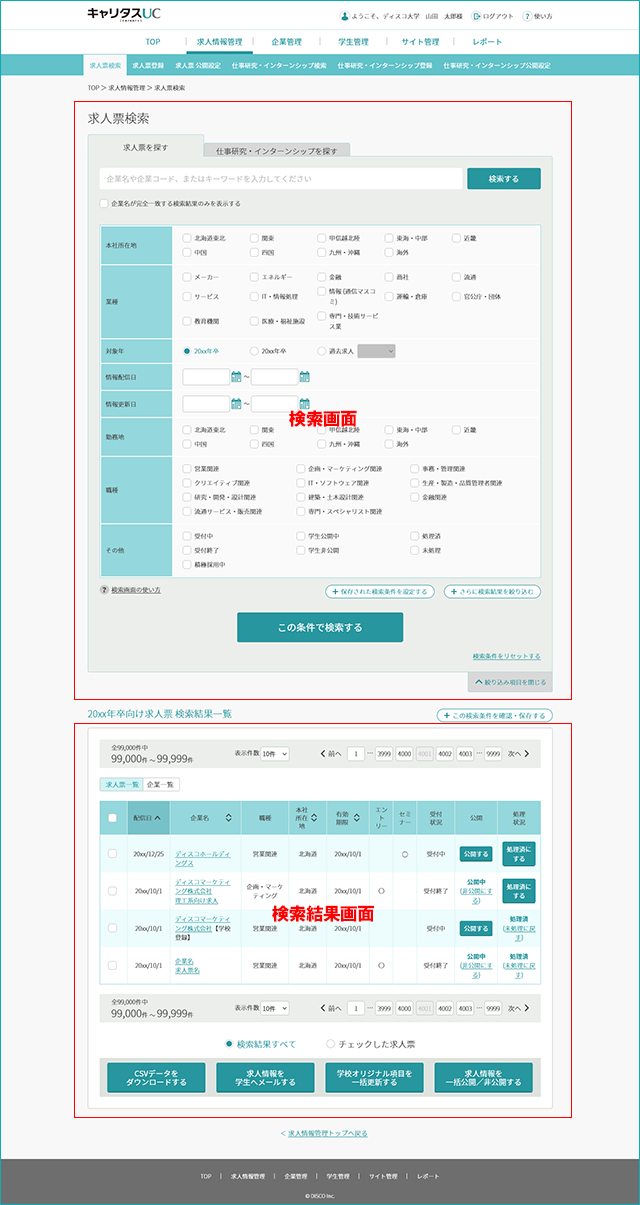Image resolution: width=640 pixels, height=1205 pixels.
Task: Collapse filters with 絞り込み項目を閉じる
Action: [x=510, y=682]
